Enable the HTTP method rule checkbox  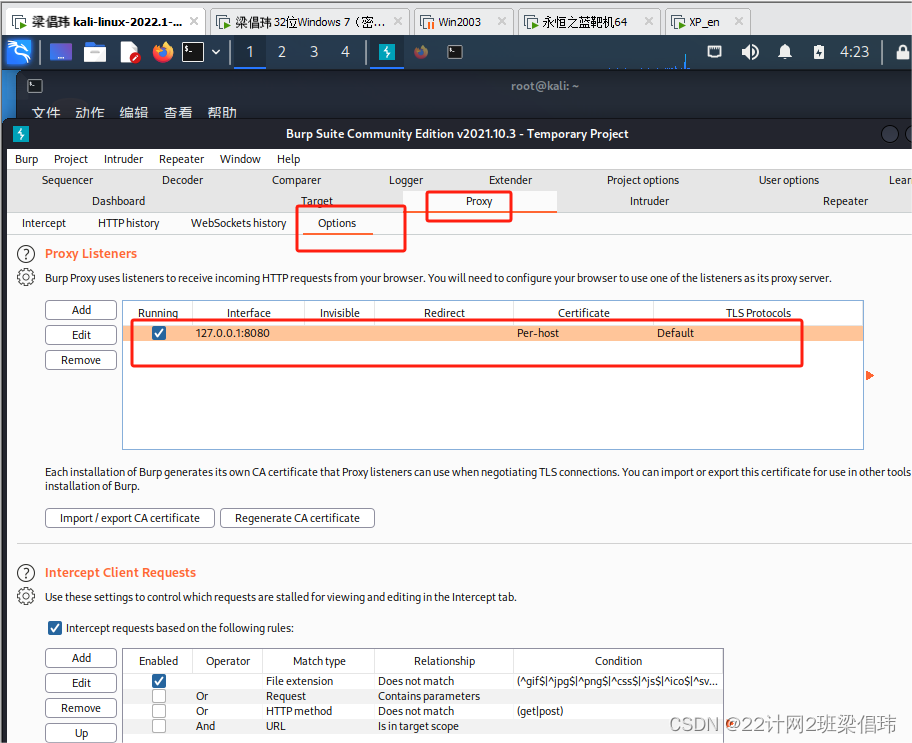159,711
